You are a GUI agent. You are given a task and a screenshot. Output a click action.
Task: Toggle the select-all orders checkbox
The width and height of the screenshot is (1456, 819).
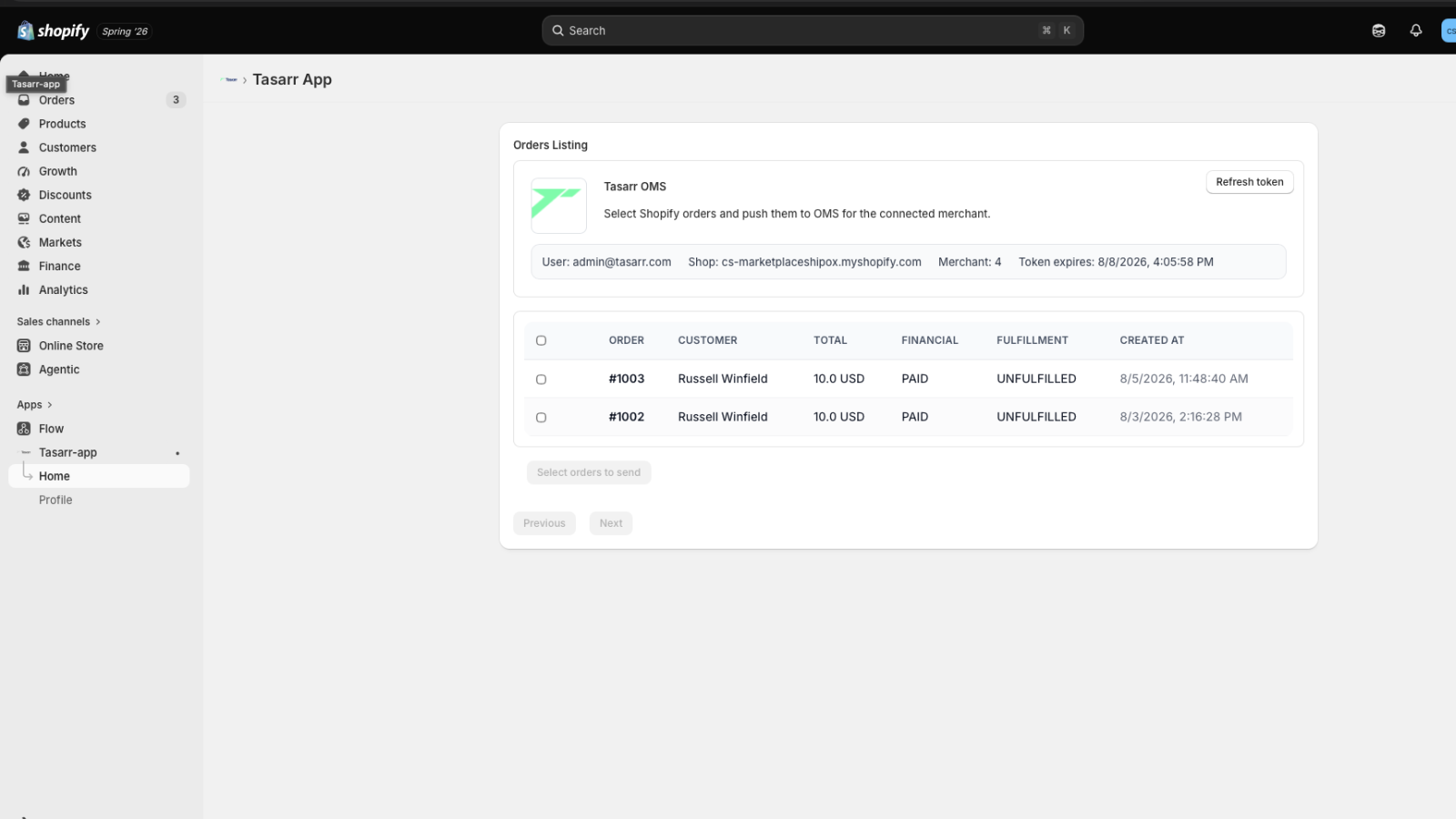[x=541, y=340]
